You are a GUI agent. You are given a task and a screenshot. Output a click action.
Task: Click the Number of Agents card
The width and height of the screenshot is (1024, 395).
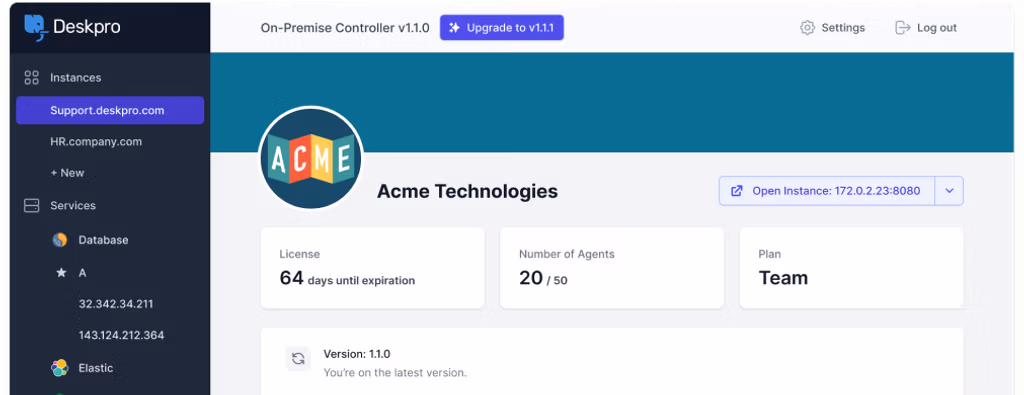pos(612,268)
